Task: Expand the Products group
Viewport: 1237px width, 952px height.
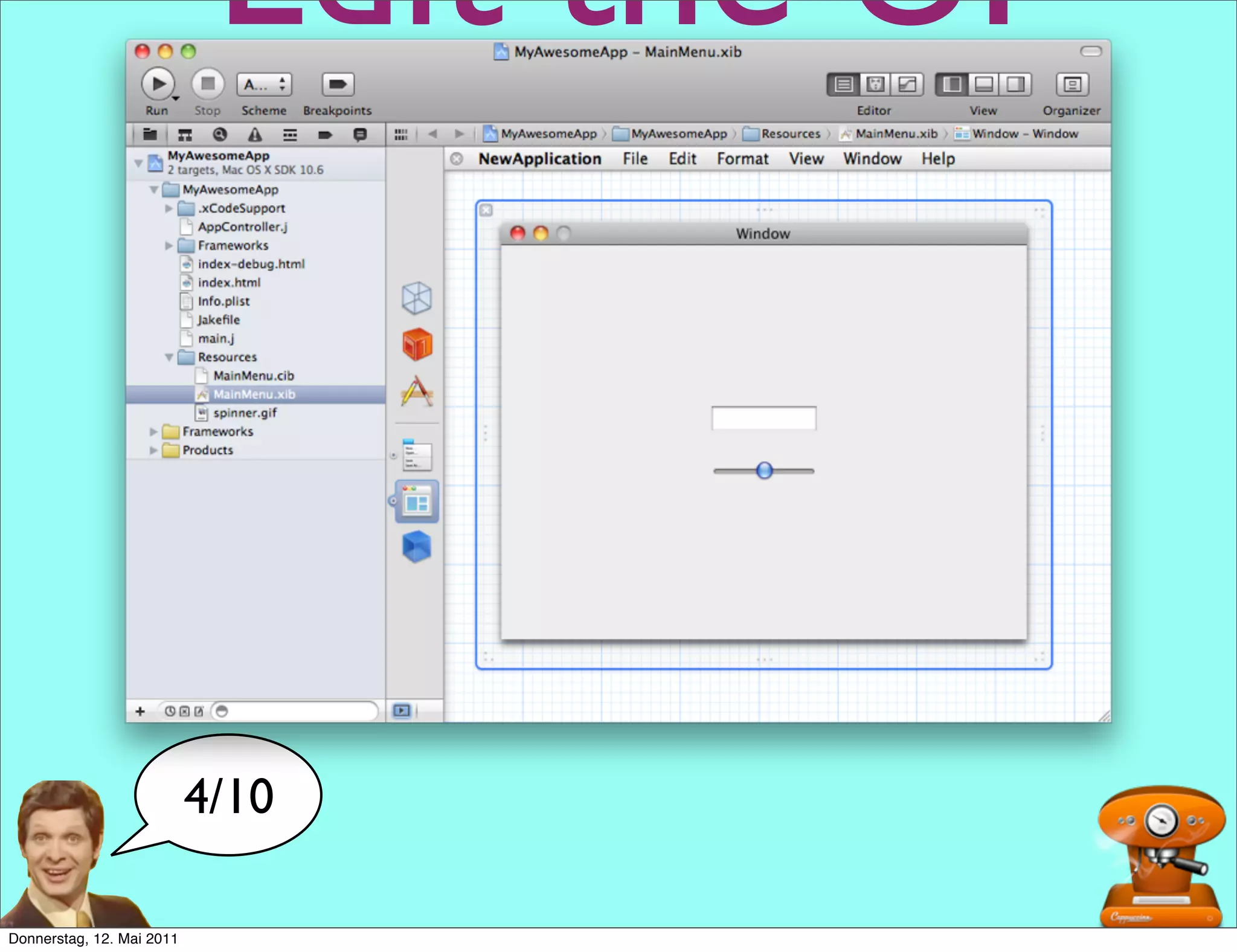Action: pos(153,451)
